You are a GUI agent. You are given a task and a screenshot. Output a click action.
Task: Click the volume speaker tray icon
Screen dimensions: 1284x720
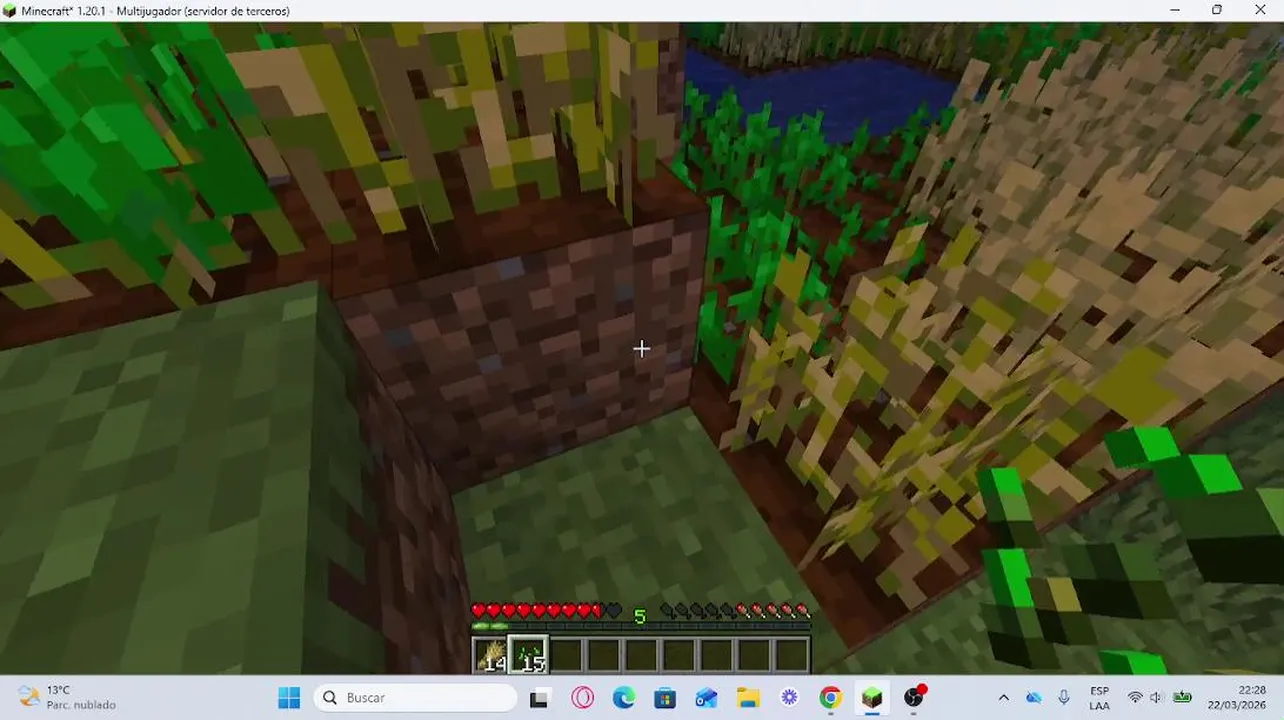pyautogui.click(x=1157, y=697)
